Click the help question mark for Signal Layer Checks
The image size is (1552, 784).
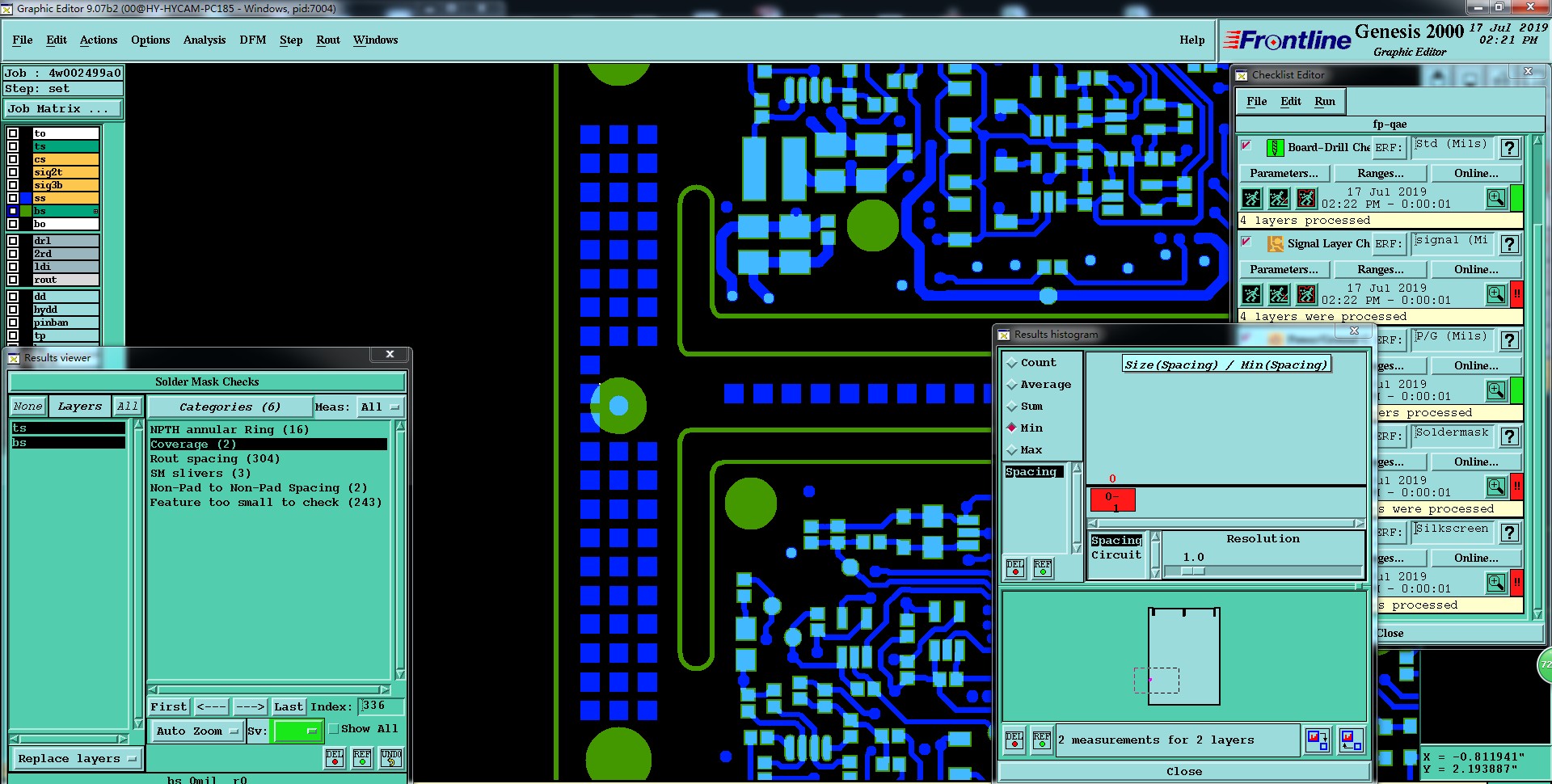coord(1509,244)
